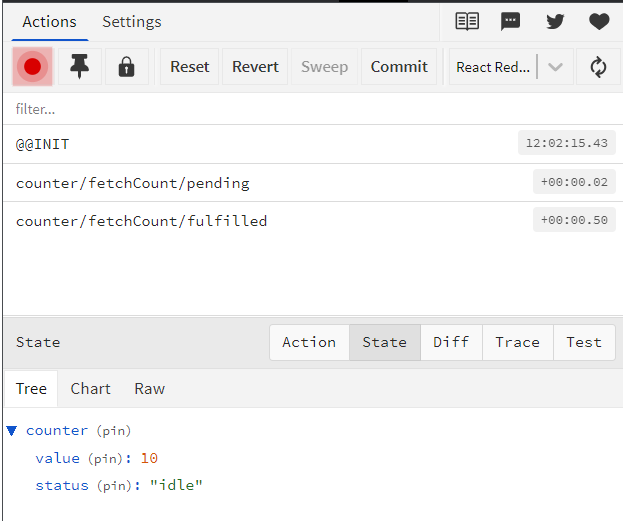
Task: Click the dropdown chevron arrow
Action: tap(555, 67)
